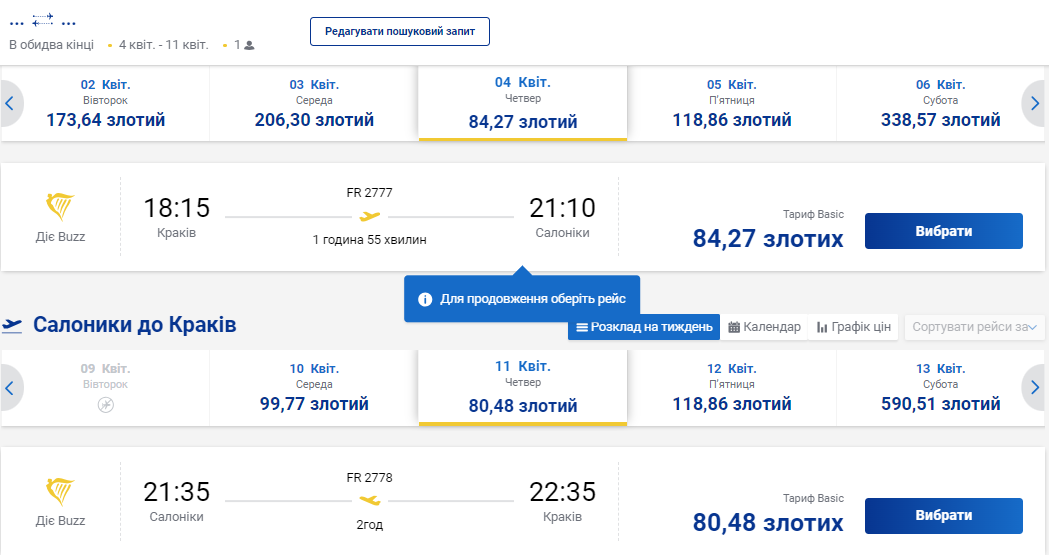
Task: Select the 84,27 злотих outbound flight
Action: [943, 231]
